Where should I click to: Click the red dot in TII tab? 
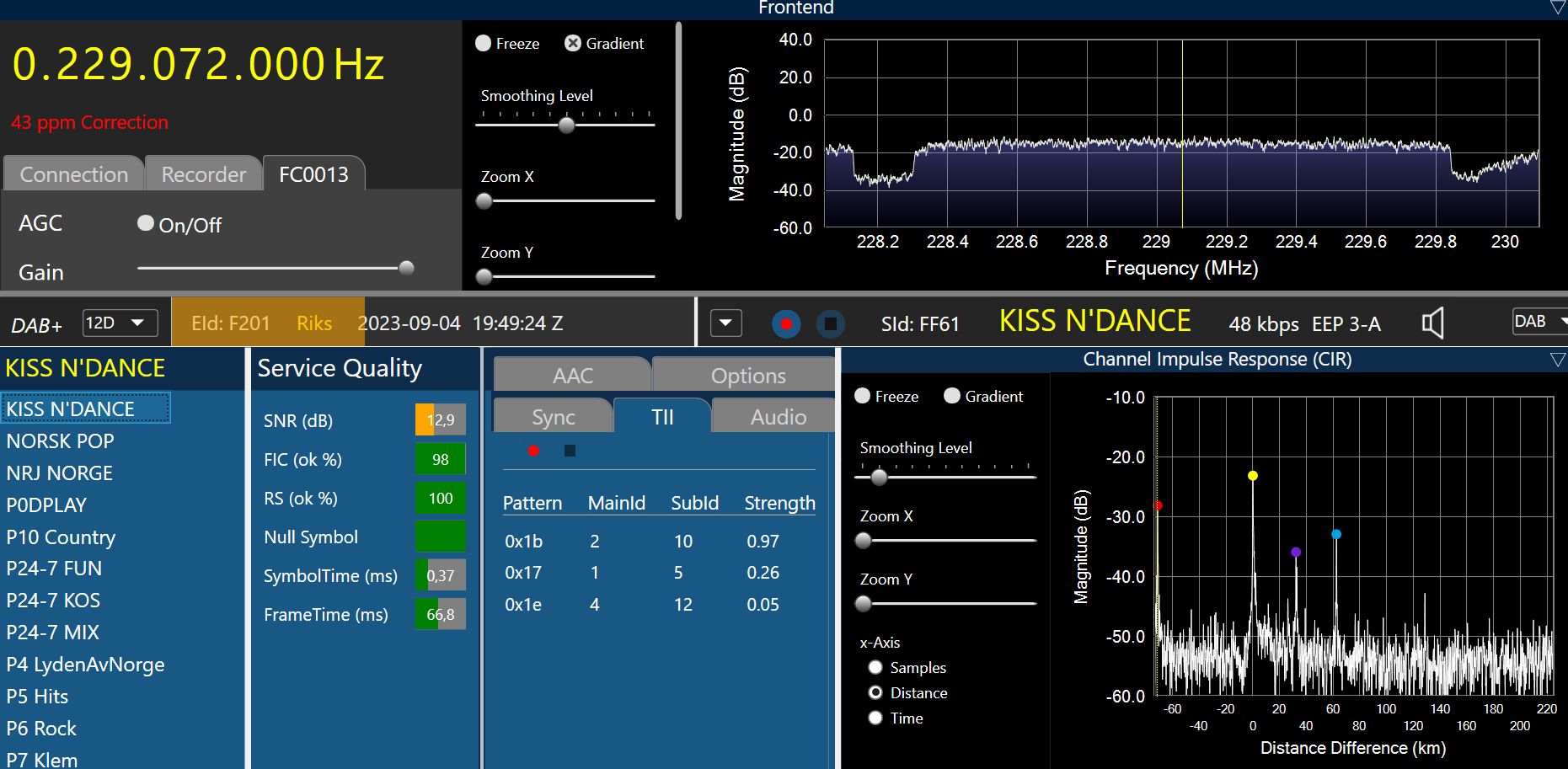click(533, 451)
